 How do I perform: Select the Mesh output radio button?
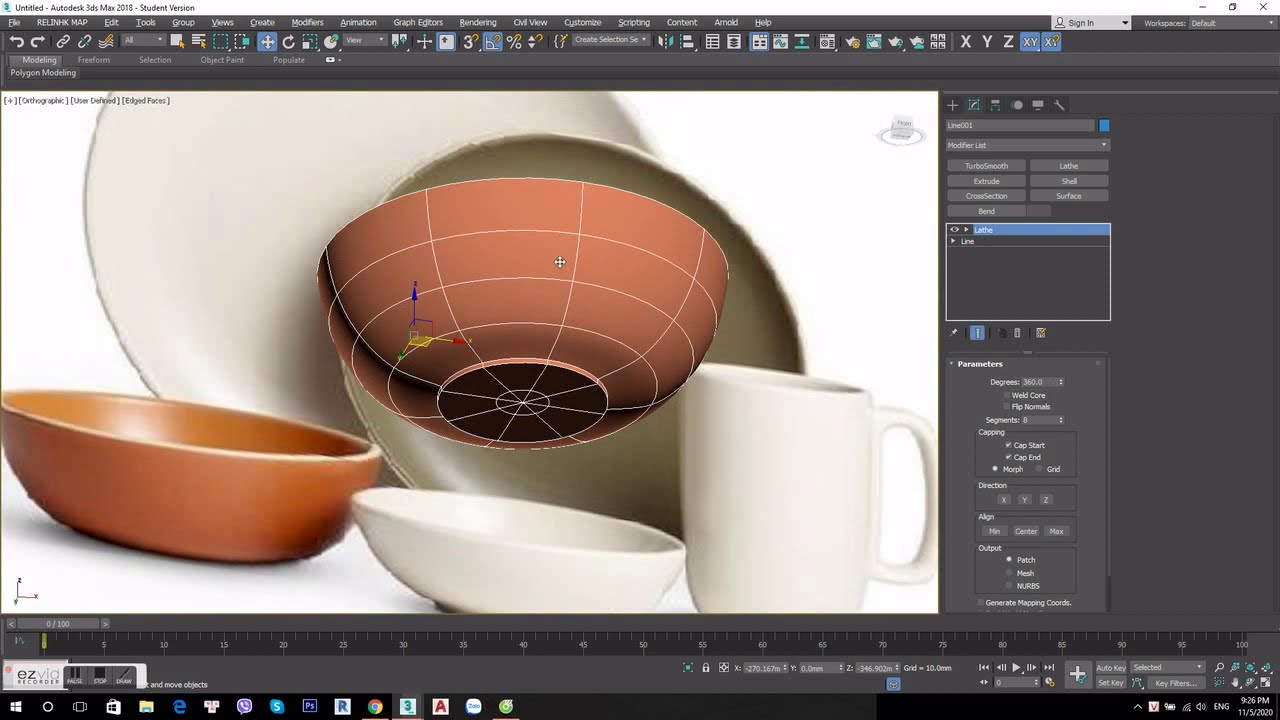[x=1009, y=573]
